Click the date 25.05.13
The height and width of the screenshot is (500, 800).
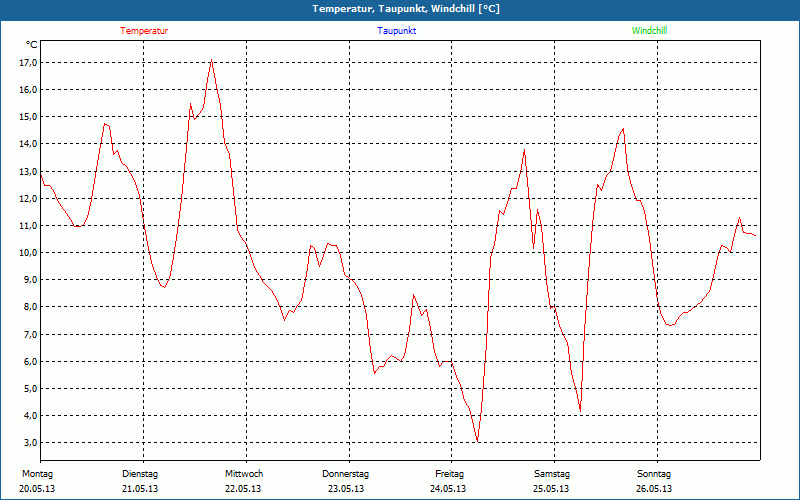pos(551,489)
